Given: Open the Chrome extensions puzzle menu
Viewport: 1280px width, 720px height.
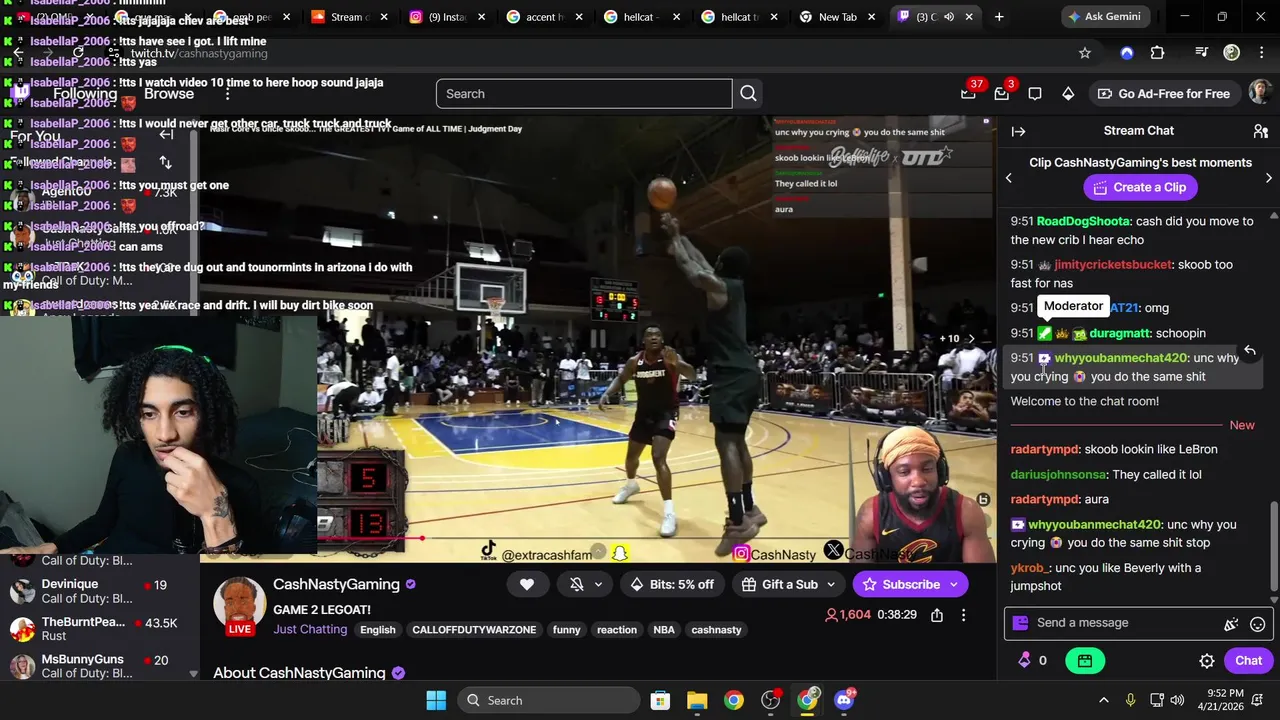Looking at the screenshot, I should click(x=1157, y=53).
